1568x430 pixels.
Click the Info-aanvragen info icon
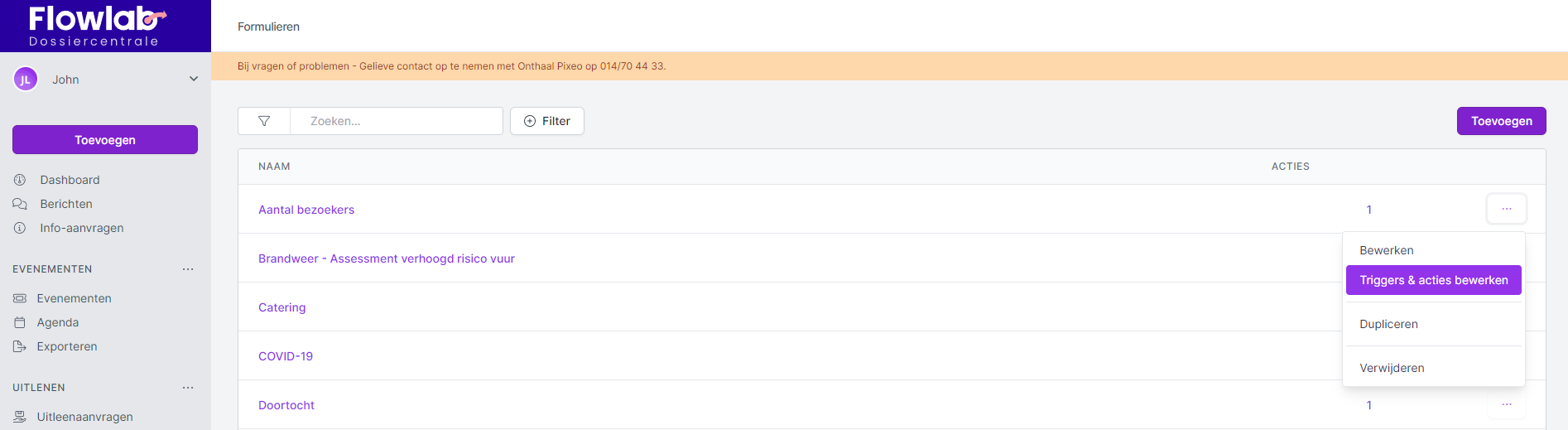tap(20, 228)
